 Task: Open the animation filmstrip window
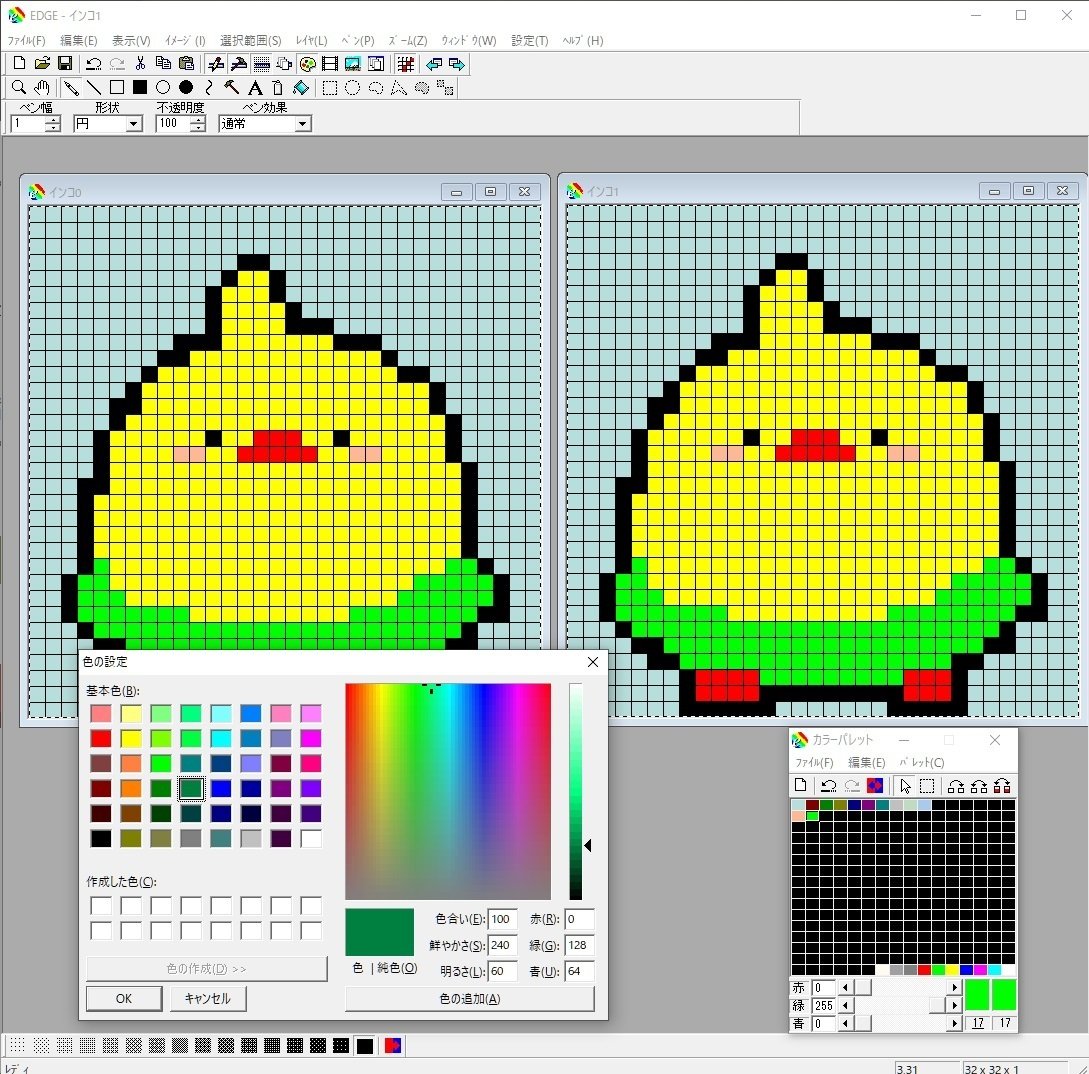pos(330,64)
